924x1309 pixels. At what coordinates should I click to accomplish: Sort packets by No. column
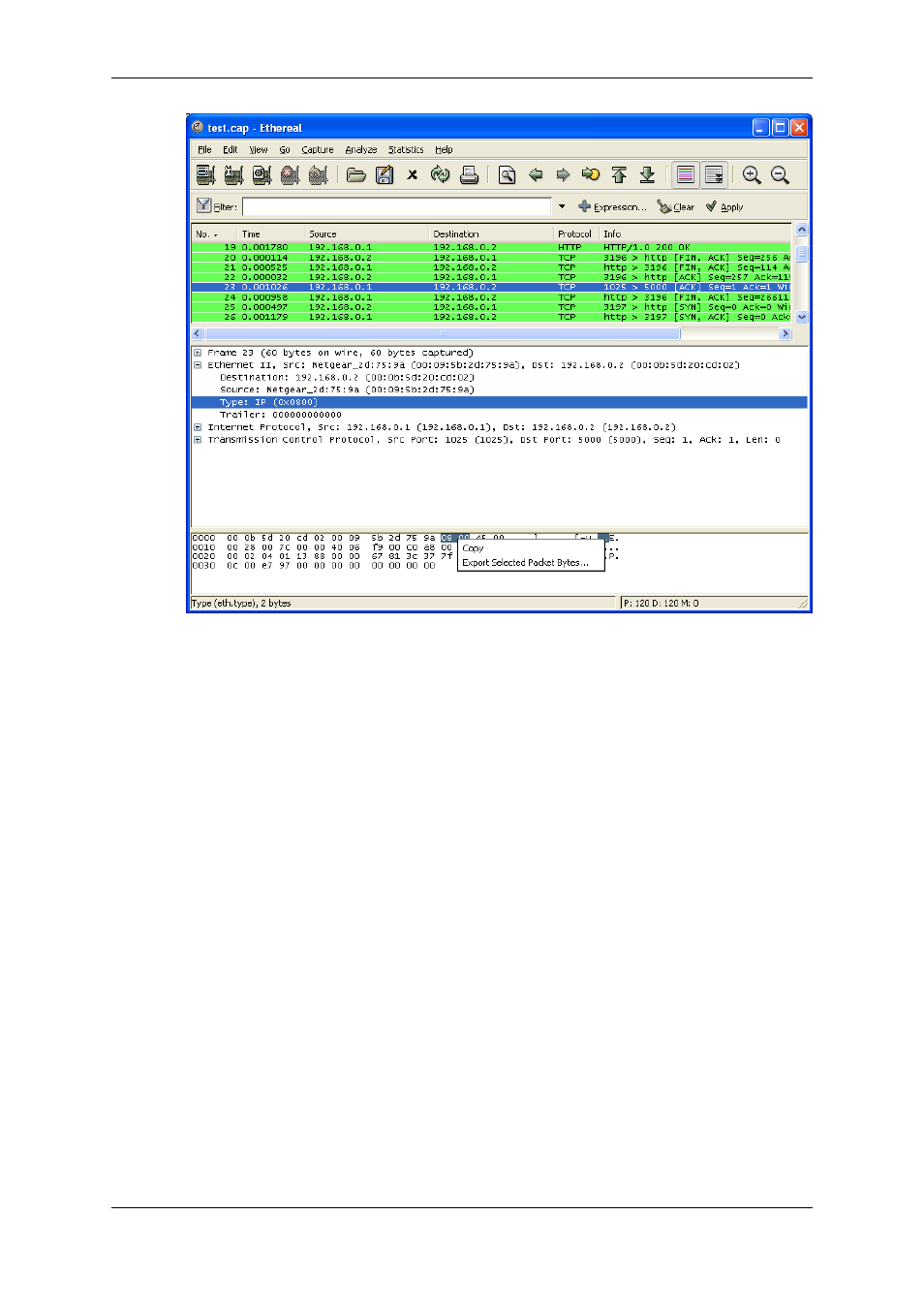[214, 234]
